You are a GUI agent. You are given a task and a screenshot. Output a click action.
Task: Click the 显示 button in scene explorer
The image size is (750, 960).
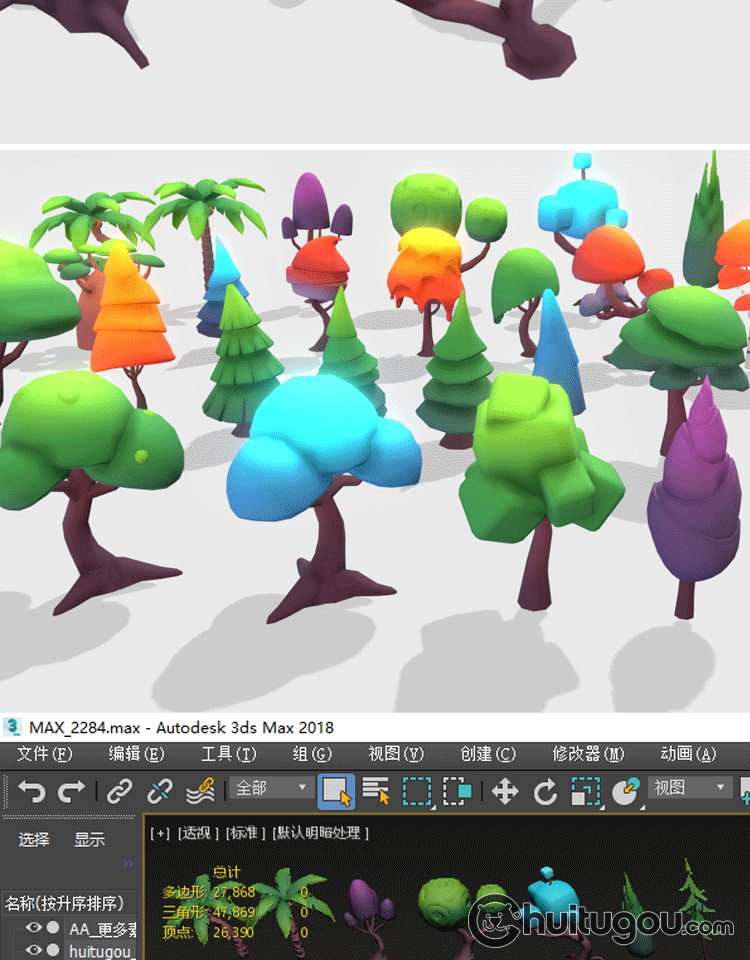pos(89,840)
